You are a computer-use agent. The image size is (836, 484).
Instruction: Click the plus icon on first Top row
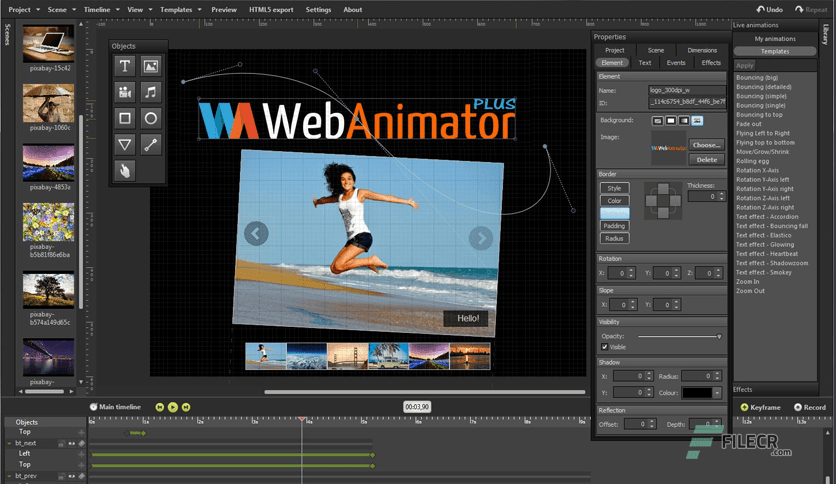[x=82, y=432]
